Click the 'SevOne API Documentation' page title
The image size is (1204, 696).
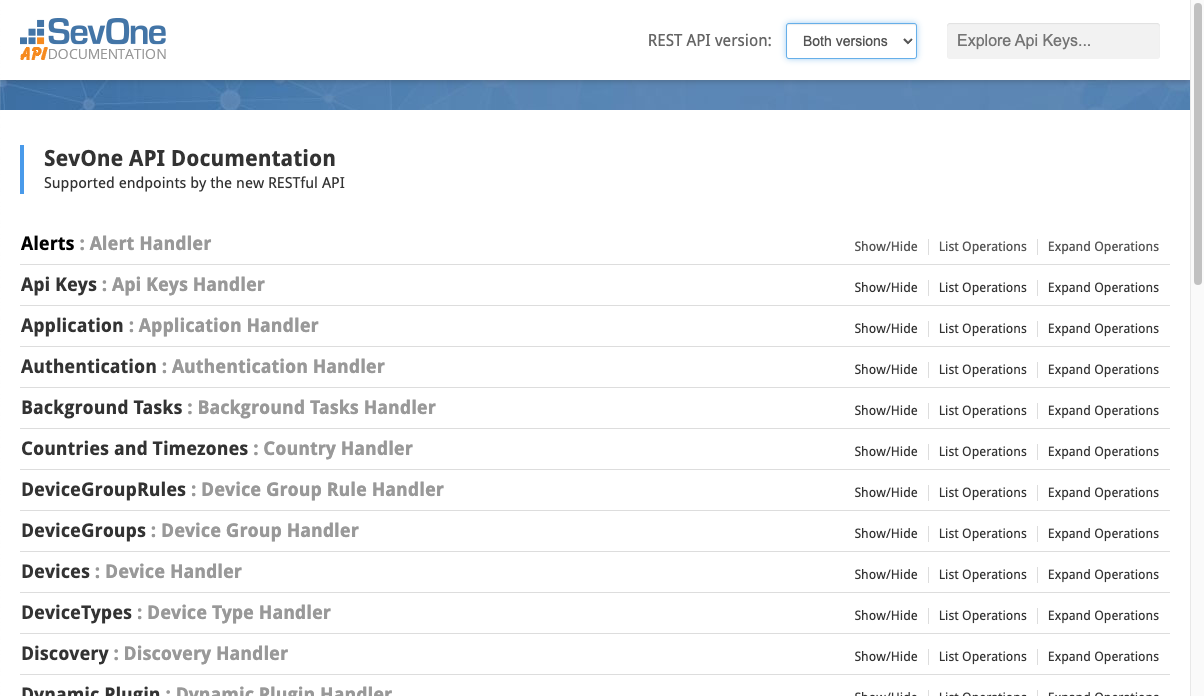point(190,158)
